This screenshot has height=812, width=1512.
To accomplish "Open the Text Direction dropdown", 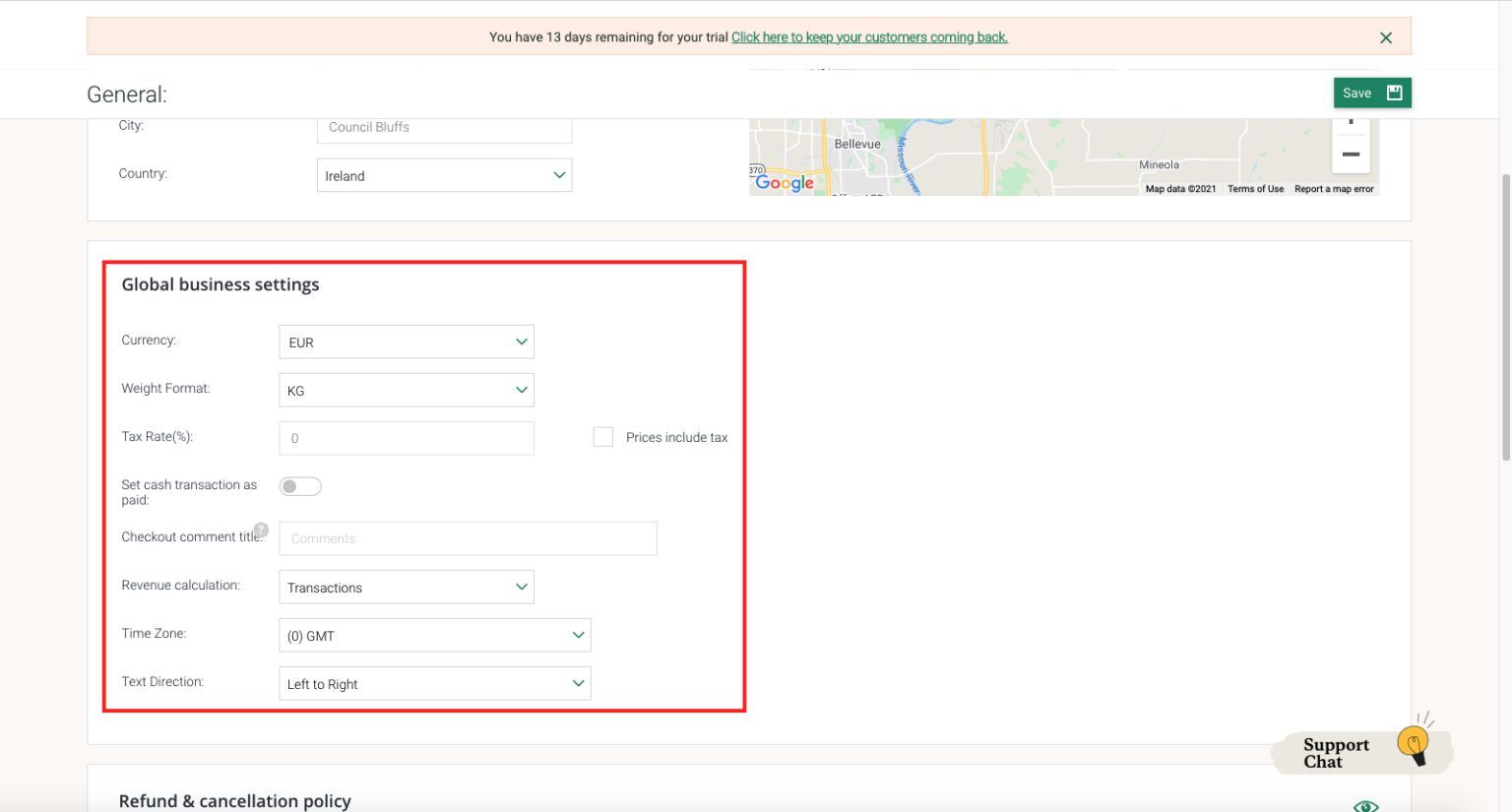I will (435, 683).
